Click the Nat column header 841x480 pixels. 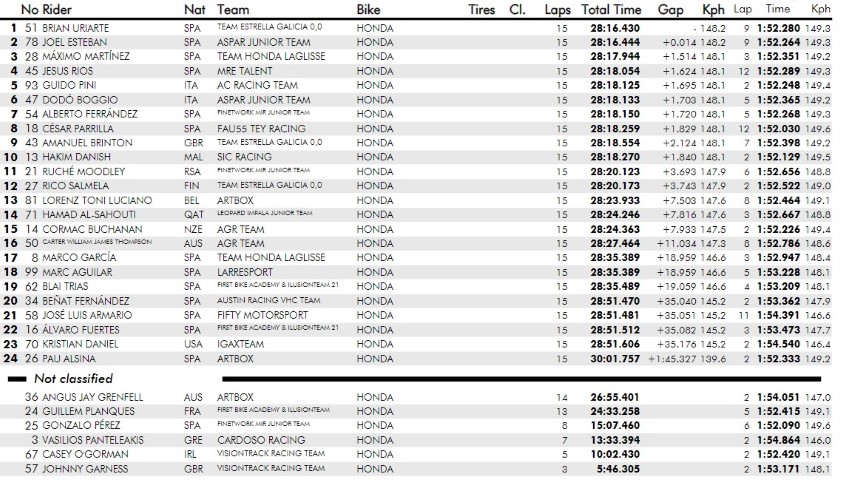tap(194, 9)
